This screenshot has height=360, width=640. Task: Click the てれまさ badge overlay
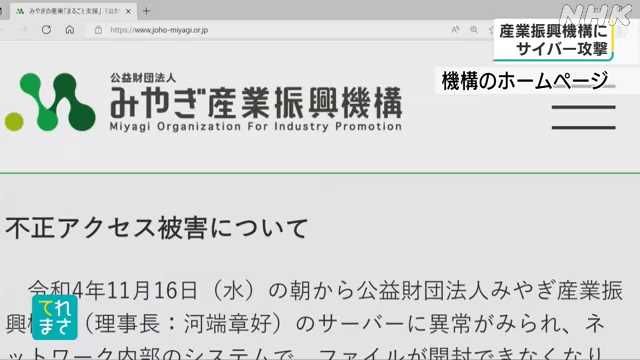pyautogui.click(x=55, y=318)
